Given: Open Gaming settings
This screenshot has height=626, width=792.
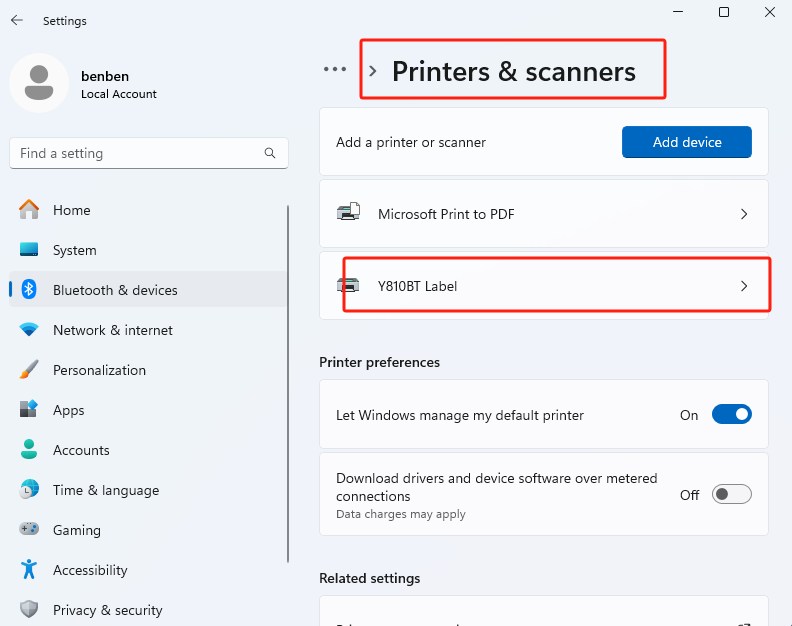Looking at the screenshot, I should (148, 529).
